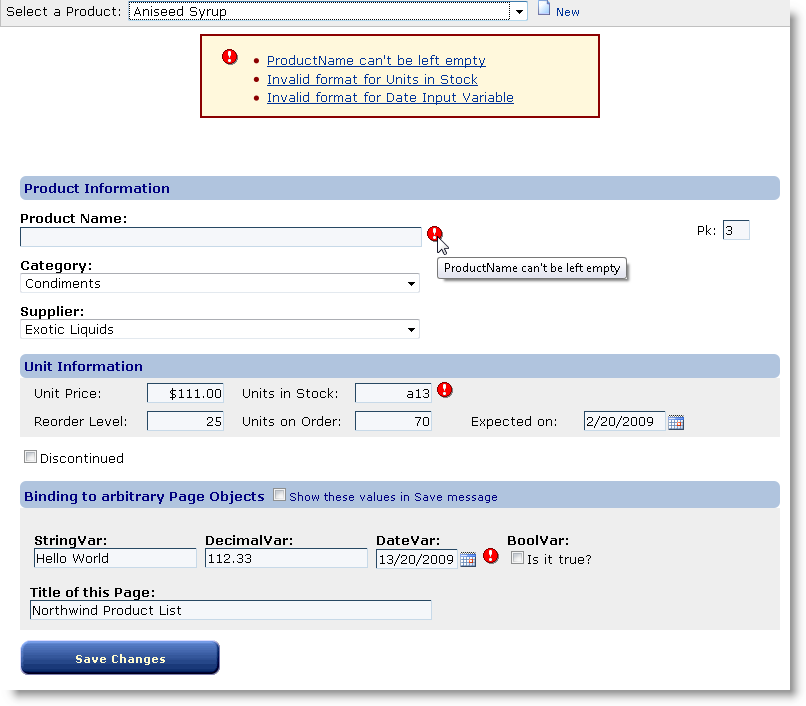Expand the Category dropdown showing Condiments
806x706 pixels.
tap(411, 284)
